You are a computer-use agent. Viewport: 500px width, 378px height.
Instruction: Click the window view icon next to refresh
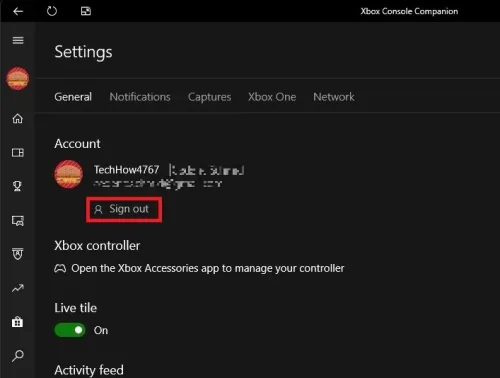coord(86,11)
